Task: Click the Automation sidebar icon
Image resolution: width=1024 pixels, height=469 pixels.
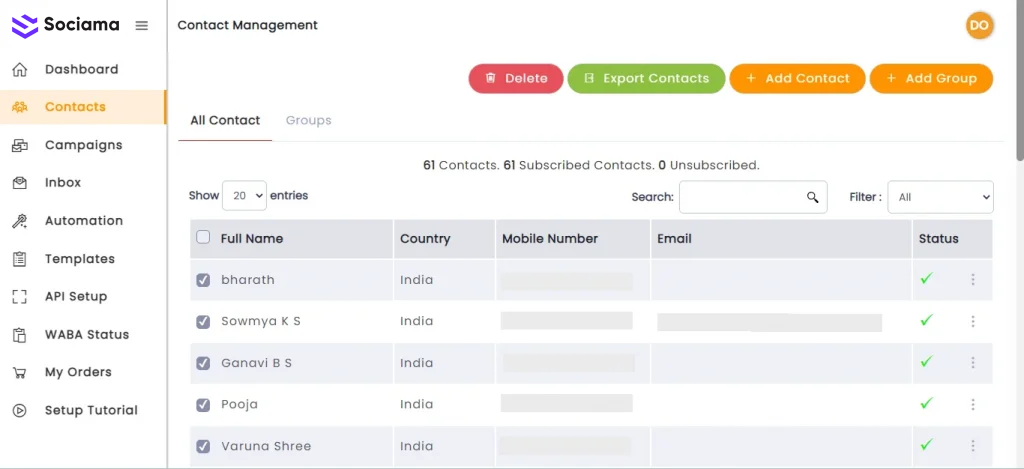Action: point(19,221)
